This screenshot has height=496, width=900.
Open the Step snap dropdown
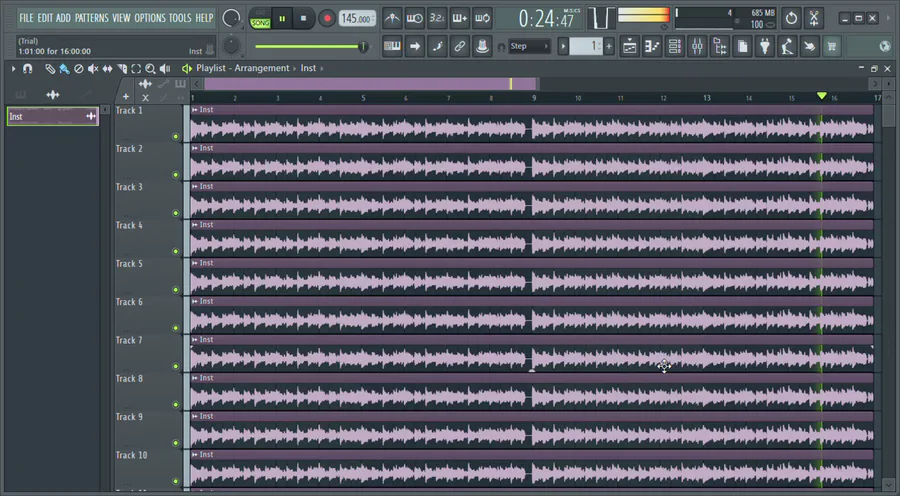(529, 46)
